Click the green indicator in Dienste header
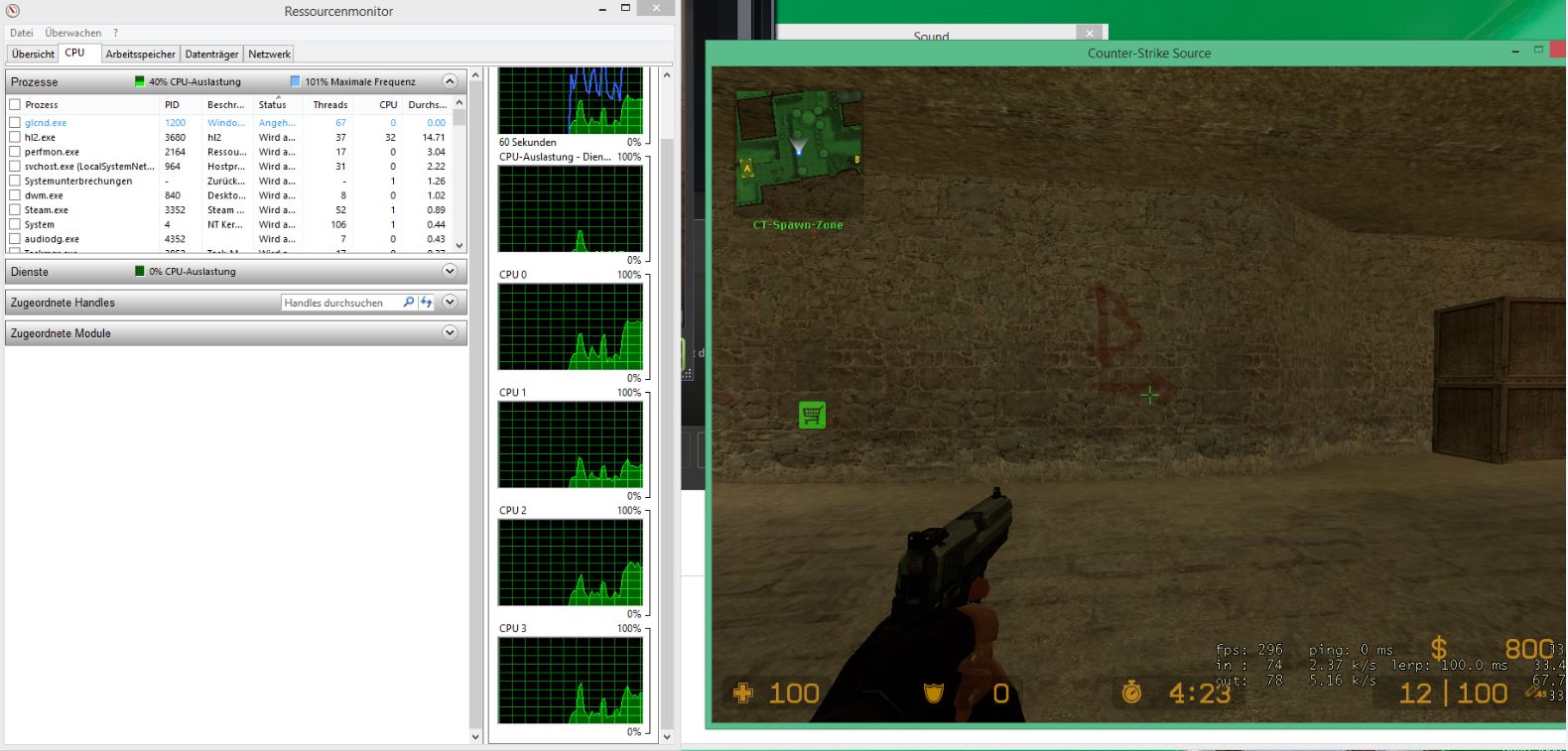The image size is (1568, 751). pyautogui.click(x=140, y=271)
